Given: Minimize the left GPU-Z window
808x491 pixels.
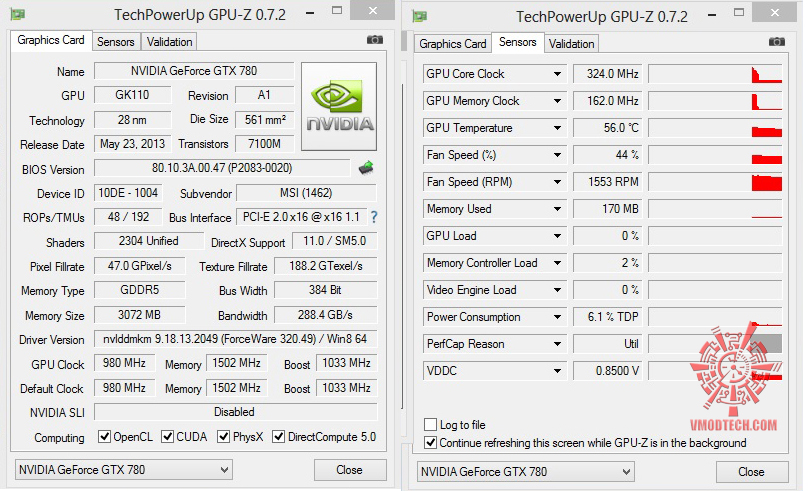Looking at the screenshot, I should (x=310, y=12).
